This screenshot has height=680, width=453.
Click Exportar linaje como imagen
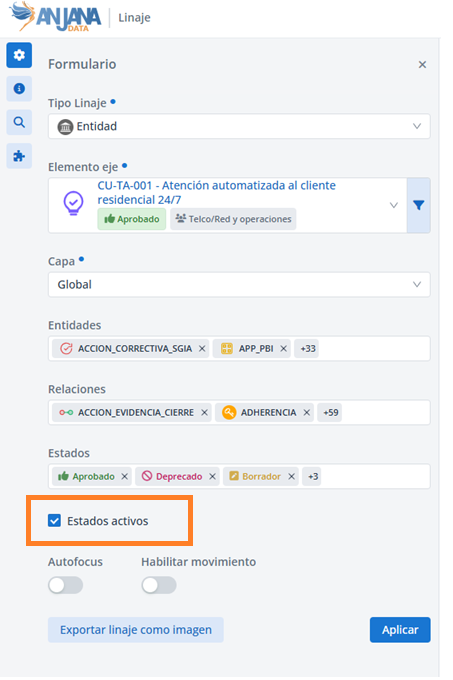point(136,630)
